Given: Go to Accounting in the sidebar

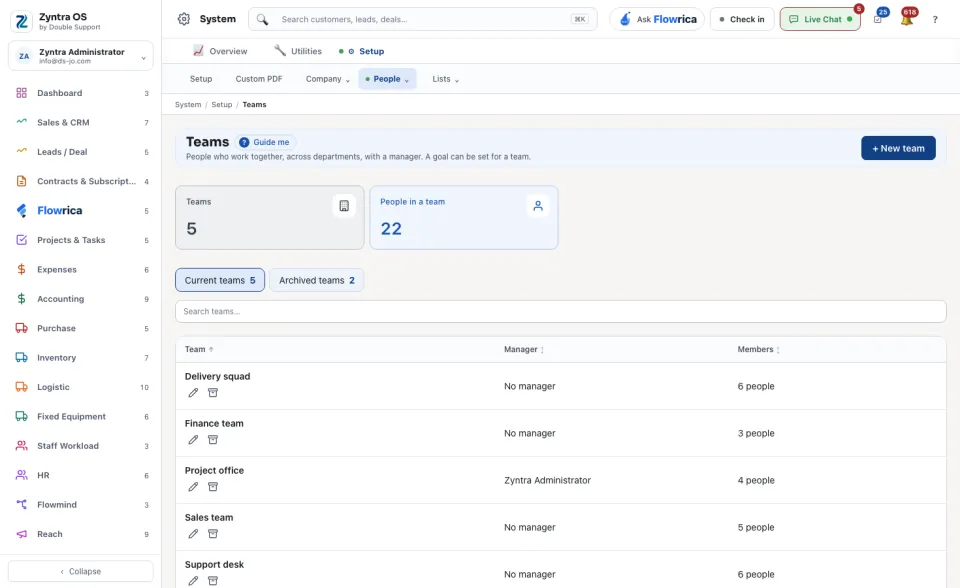Looking at the screenshot, I should coord(81,299).
